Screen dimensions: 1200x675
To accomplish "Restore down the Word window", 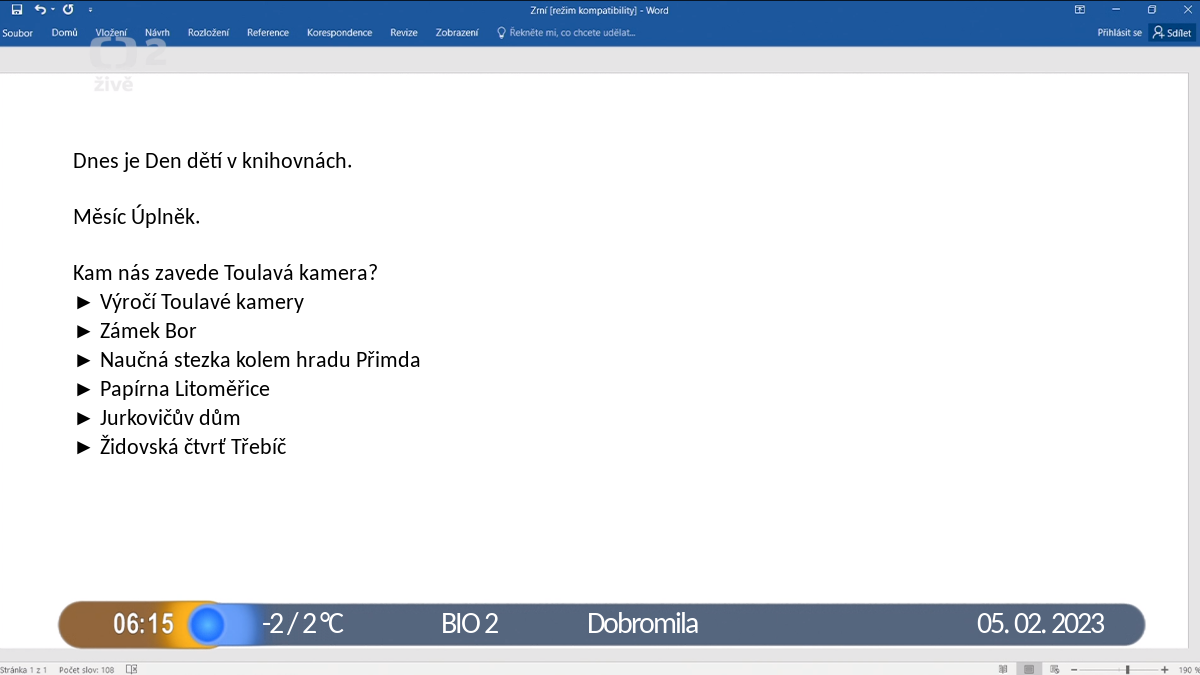I will click(1151, 10).
